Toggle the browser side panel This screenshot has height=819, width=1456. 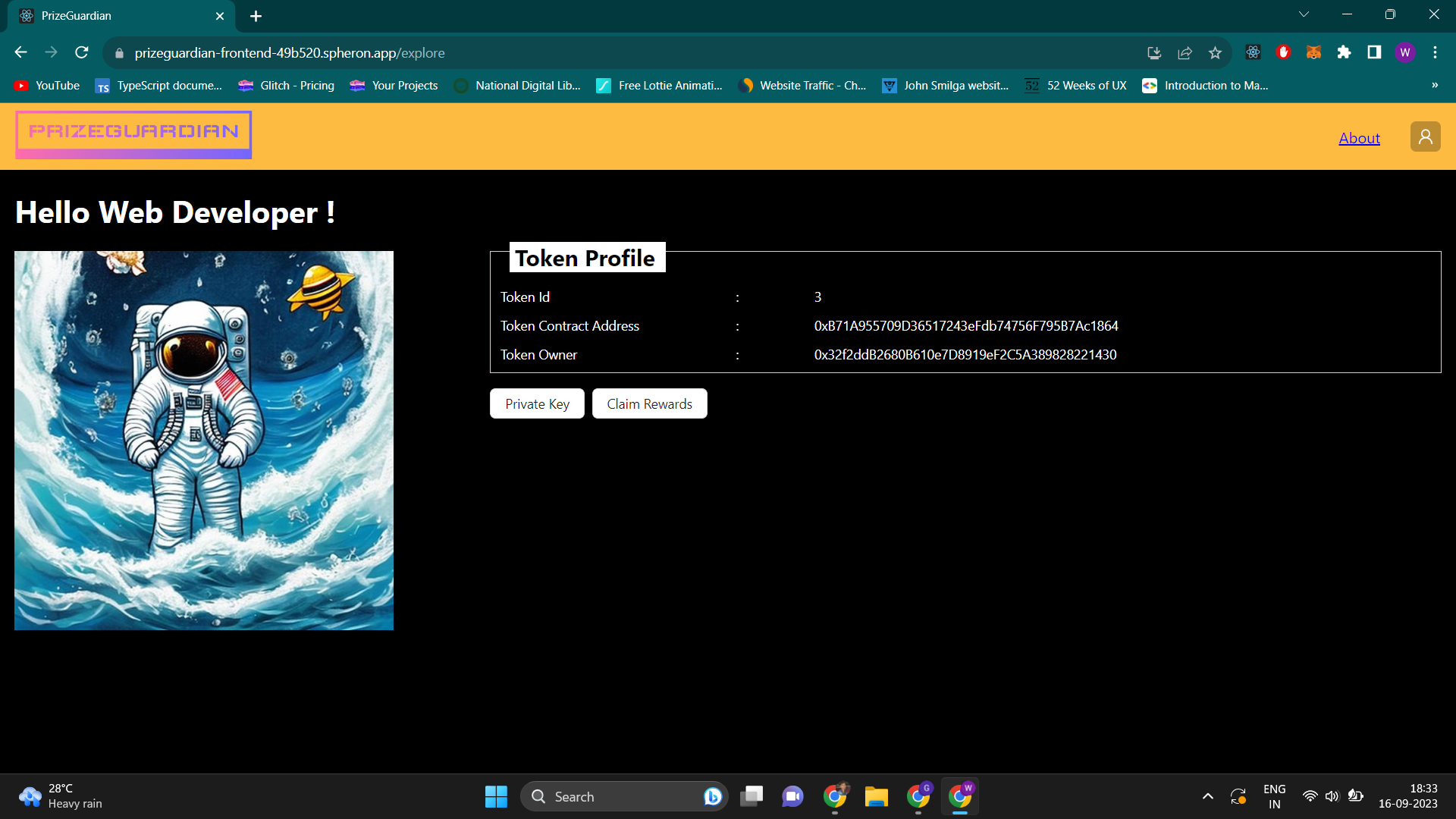coord(1374,52)
